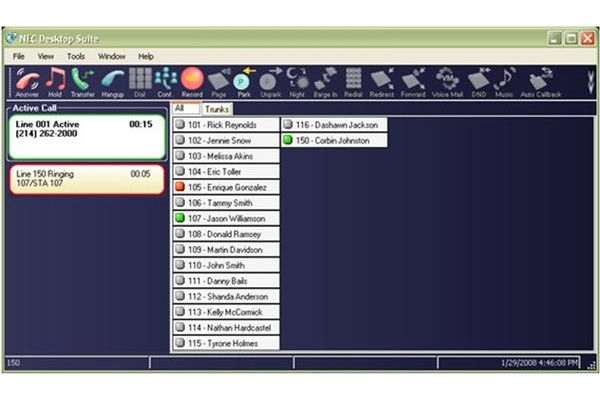The image size is (600, 400).
Task: Open the Dial keypad icon
Action: click(140, 82)
